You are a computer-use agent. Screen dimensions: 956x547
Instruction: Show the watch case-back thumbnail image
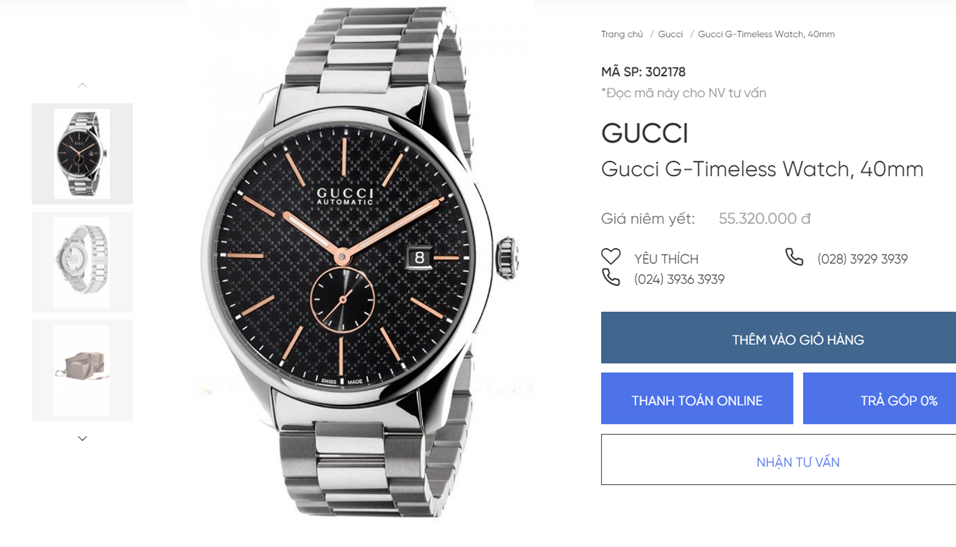click(82, 262)
